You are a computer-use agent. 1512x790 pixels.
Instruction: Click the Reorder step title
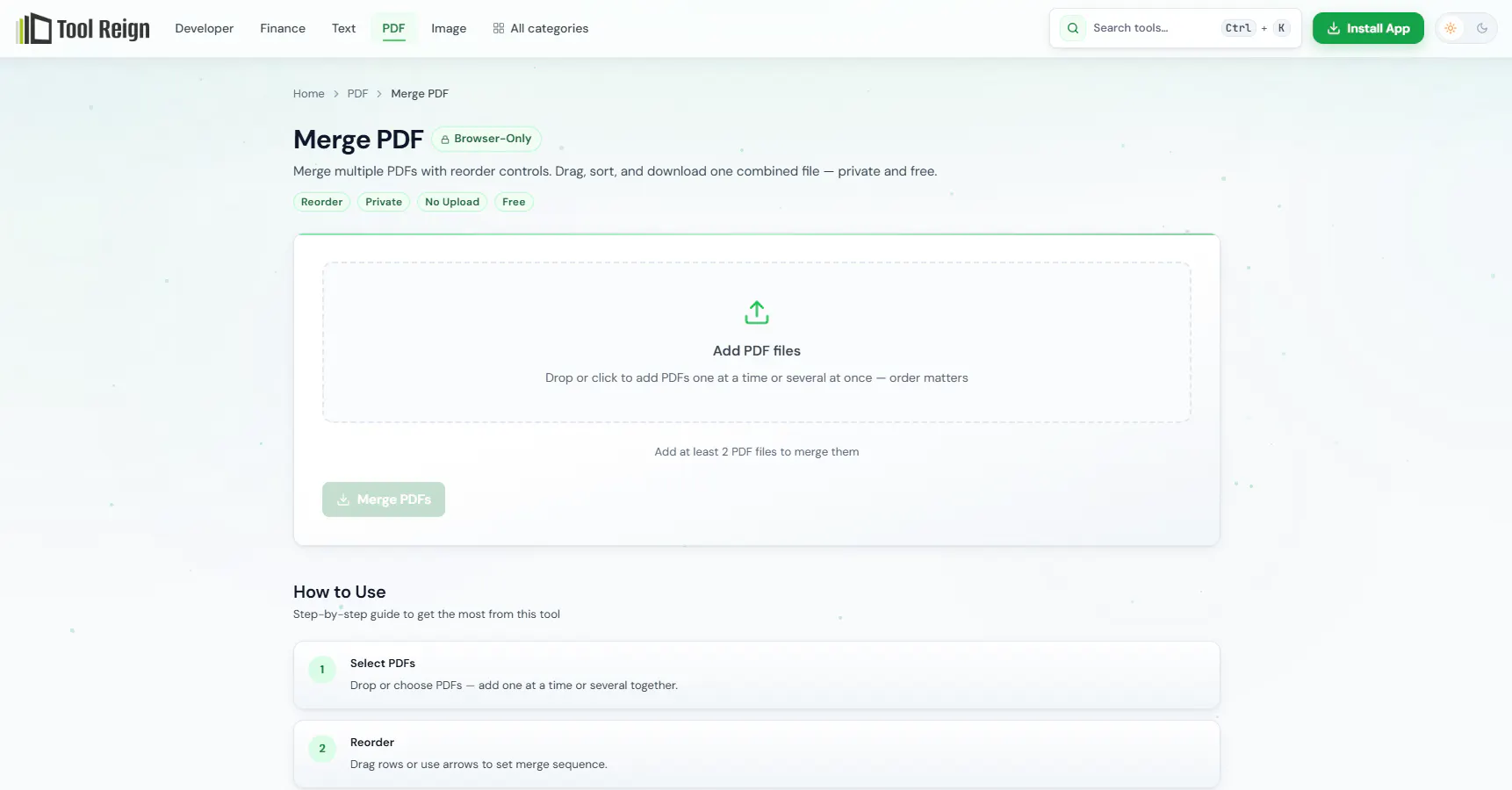click(372, 743)
